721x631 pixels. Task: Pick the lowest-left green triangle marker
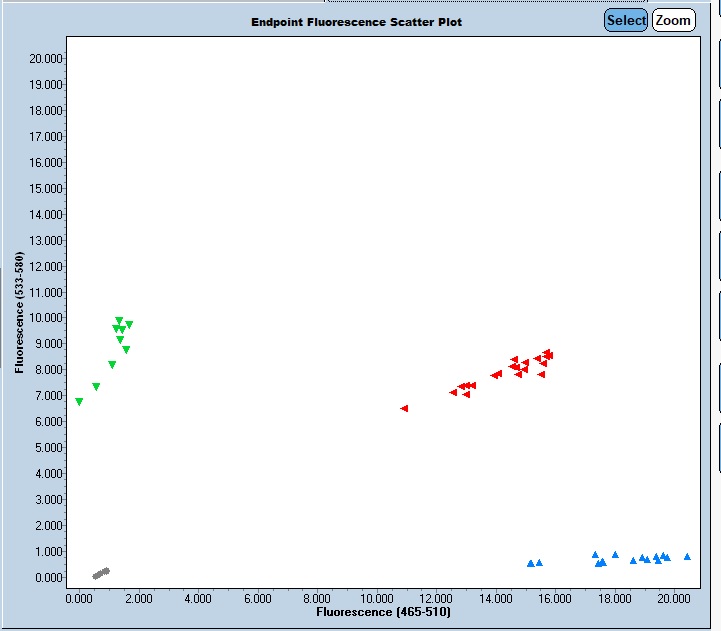(x=79, y=402)
